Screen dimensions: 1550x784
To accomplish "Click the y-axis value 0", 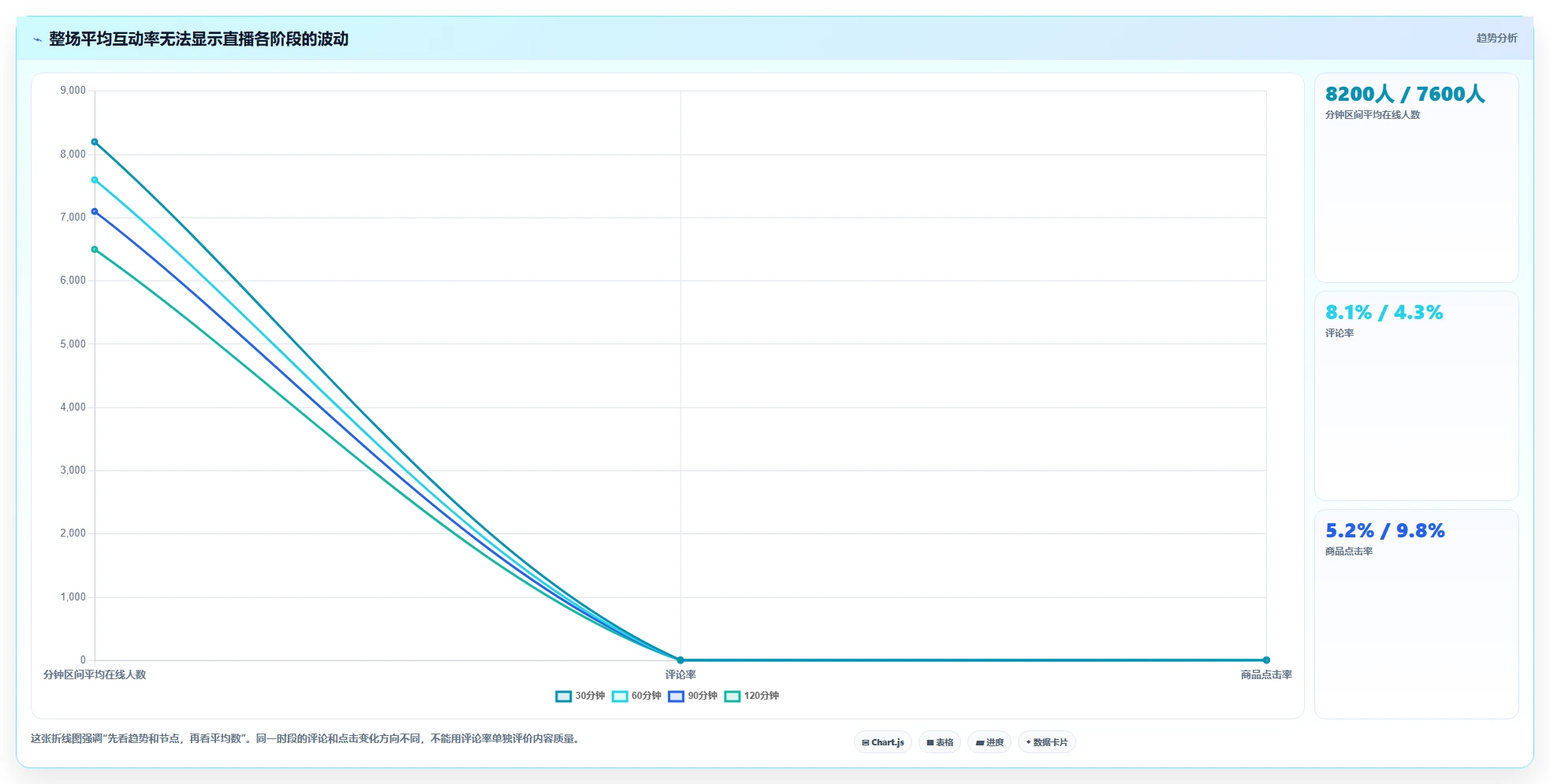I will tap(83, 660).
